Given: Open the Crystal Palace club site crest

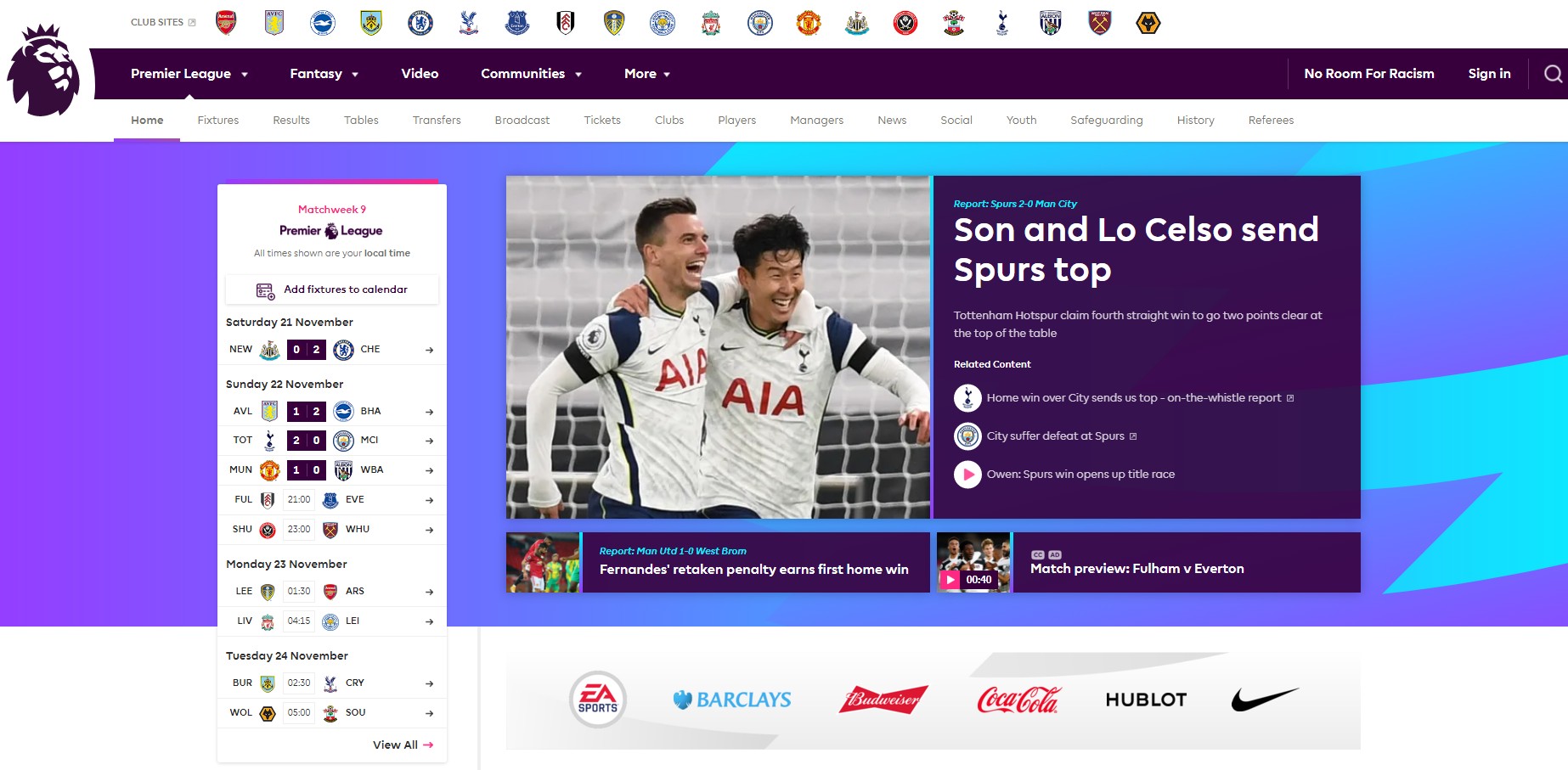Looking at the screenshot, I should [469, 23].
